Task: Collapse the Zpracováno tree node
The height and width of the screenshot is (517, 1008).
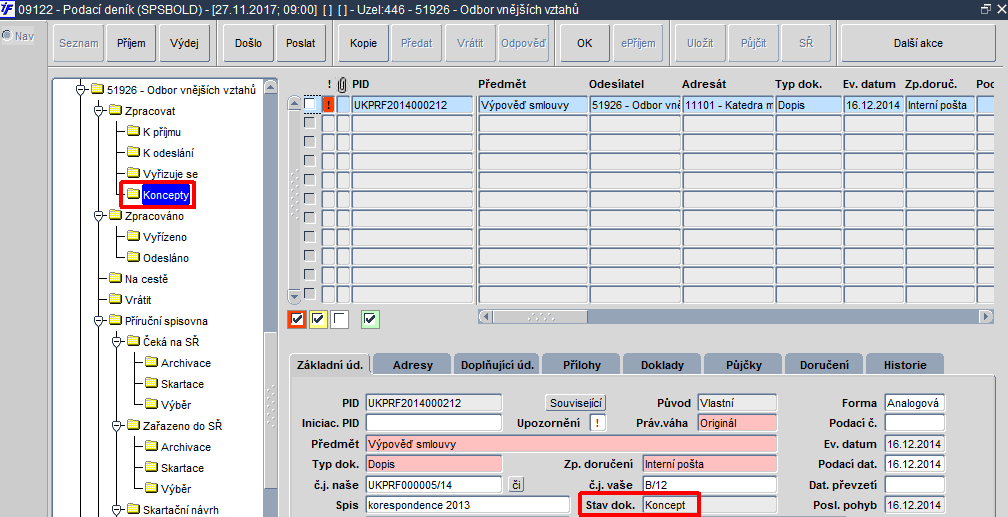Action: (98, 216)
